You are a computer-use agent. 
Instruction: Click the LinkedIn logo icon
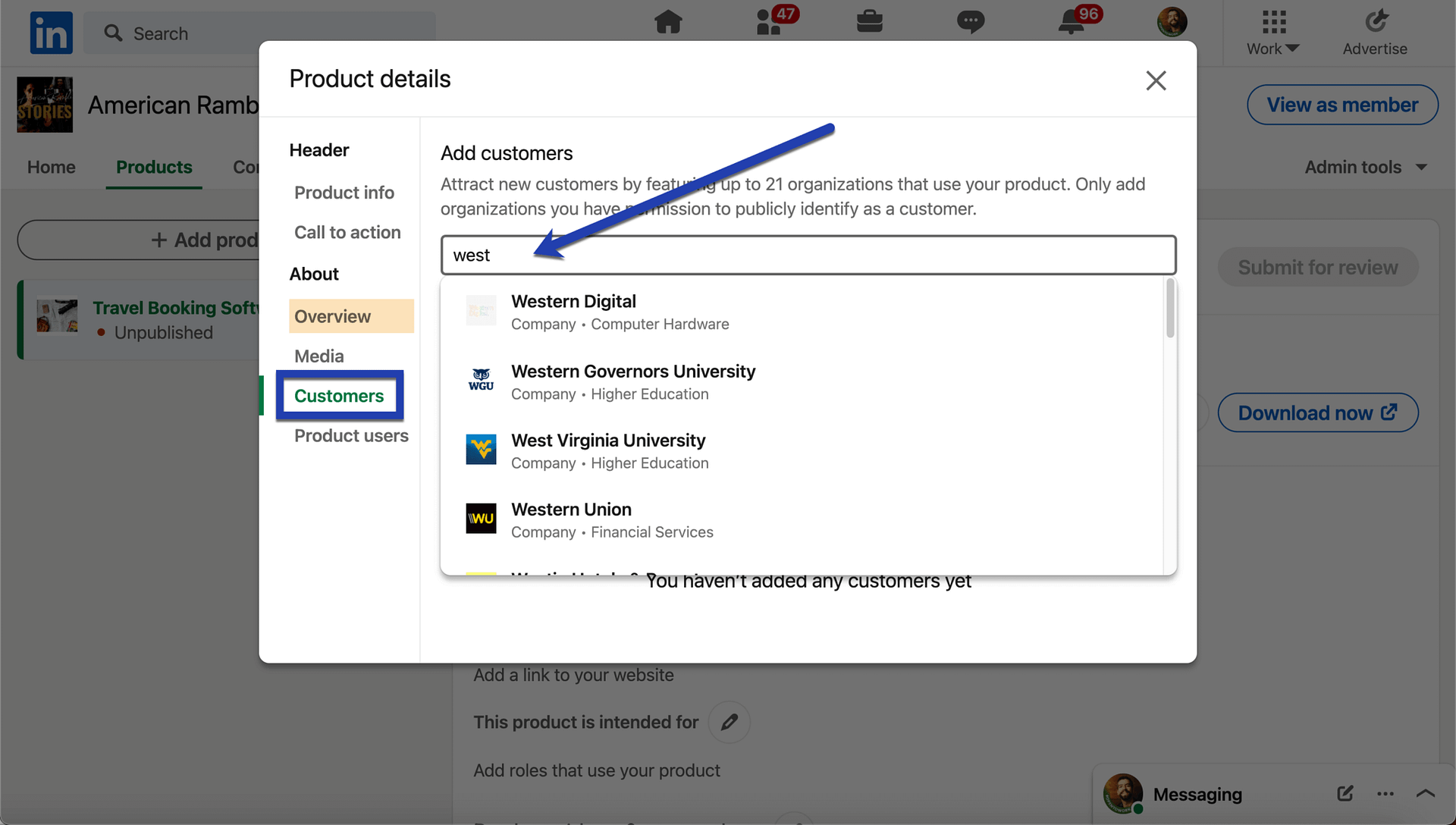point(52,33)
